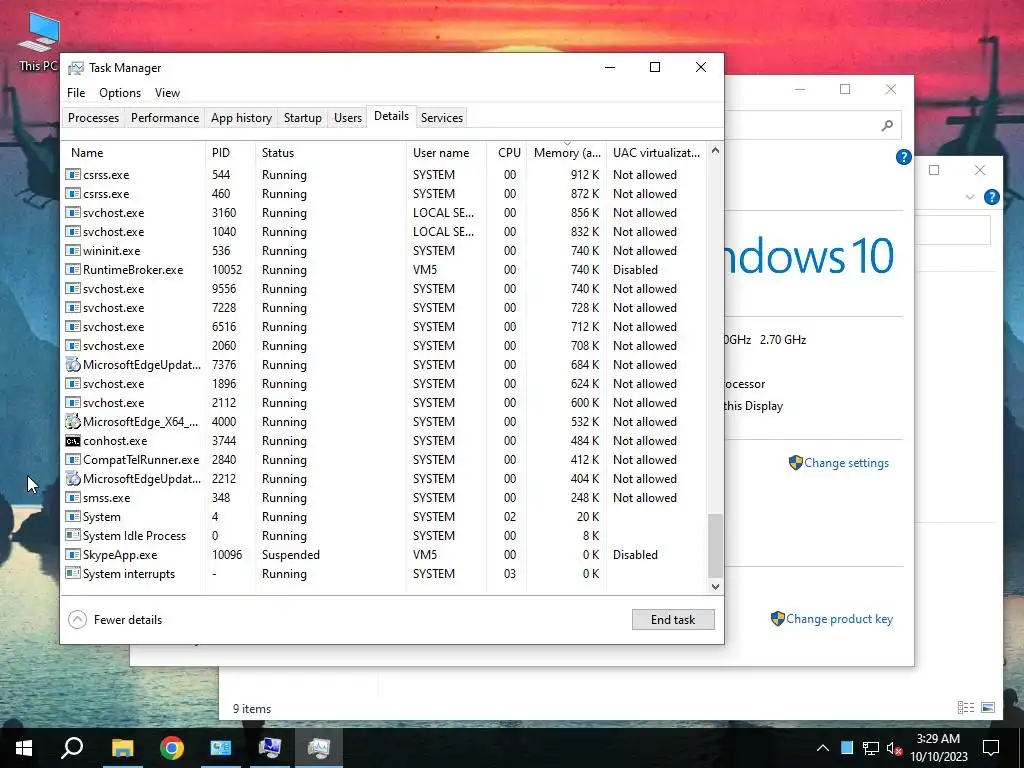Screen dimensions: 1024x768
Task: Launch Google Chrome from taskbar
Action: coord(172,748)
